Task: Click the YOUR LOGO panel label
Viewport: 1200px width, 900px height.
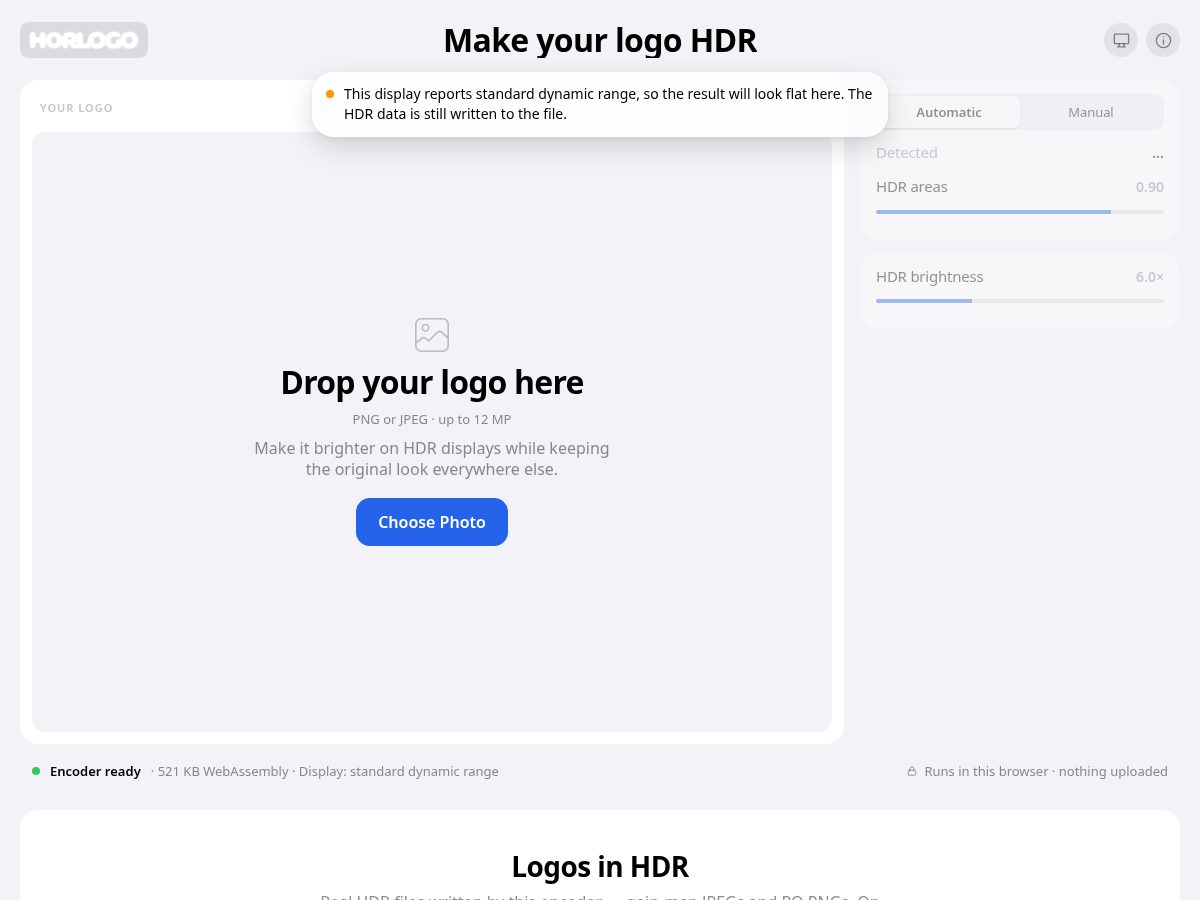Action: 76,108
